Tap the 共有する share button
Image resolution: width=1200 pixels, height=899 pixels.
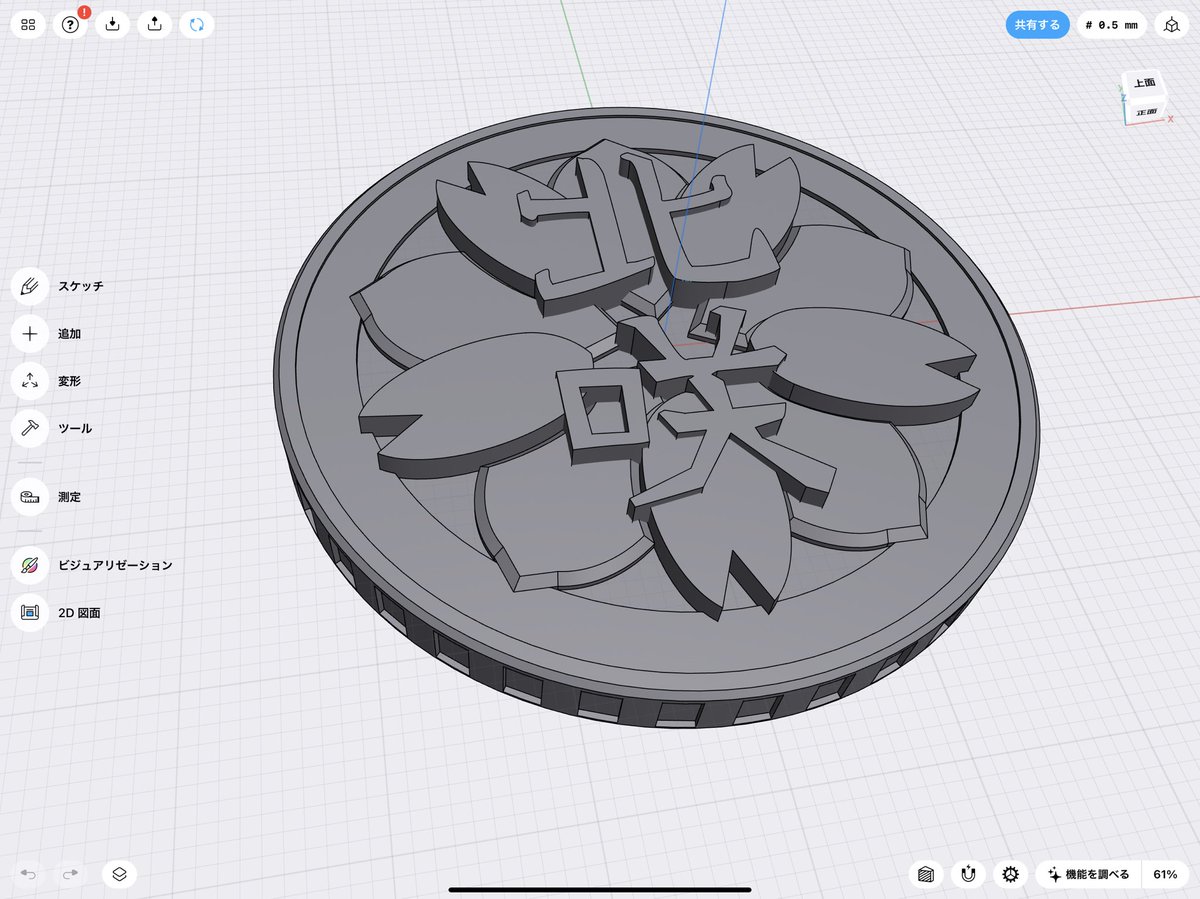click(x=1037, y=24)
